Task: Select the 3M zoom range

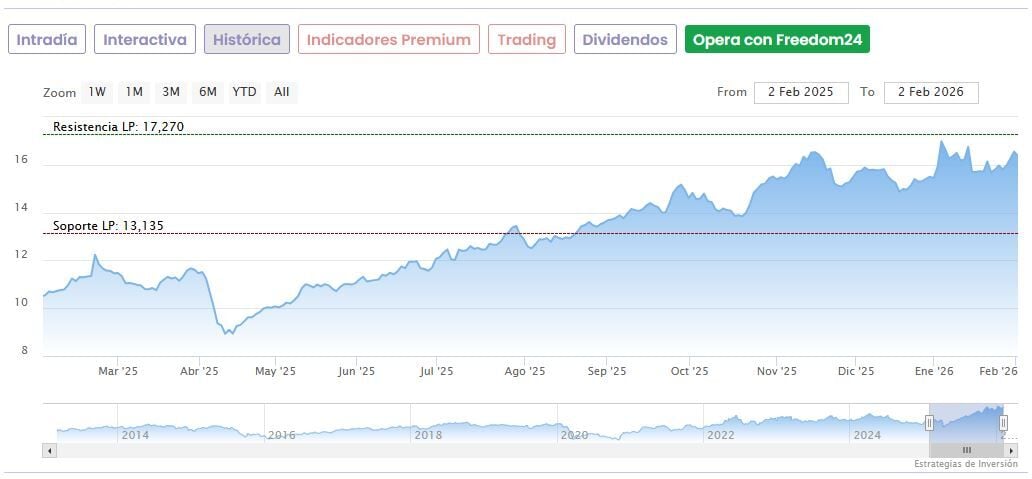Action: coord(171,92)
